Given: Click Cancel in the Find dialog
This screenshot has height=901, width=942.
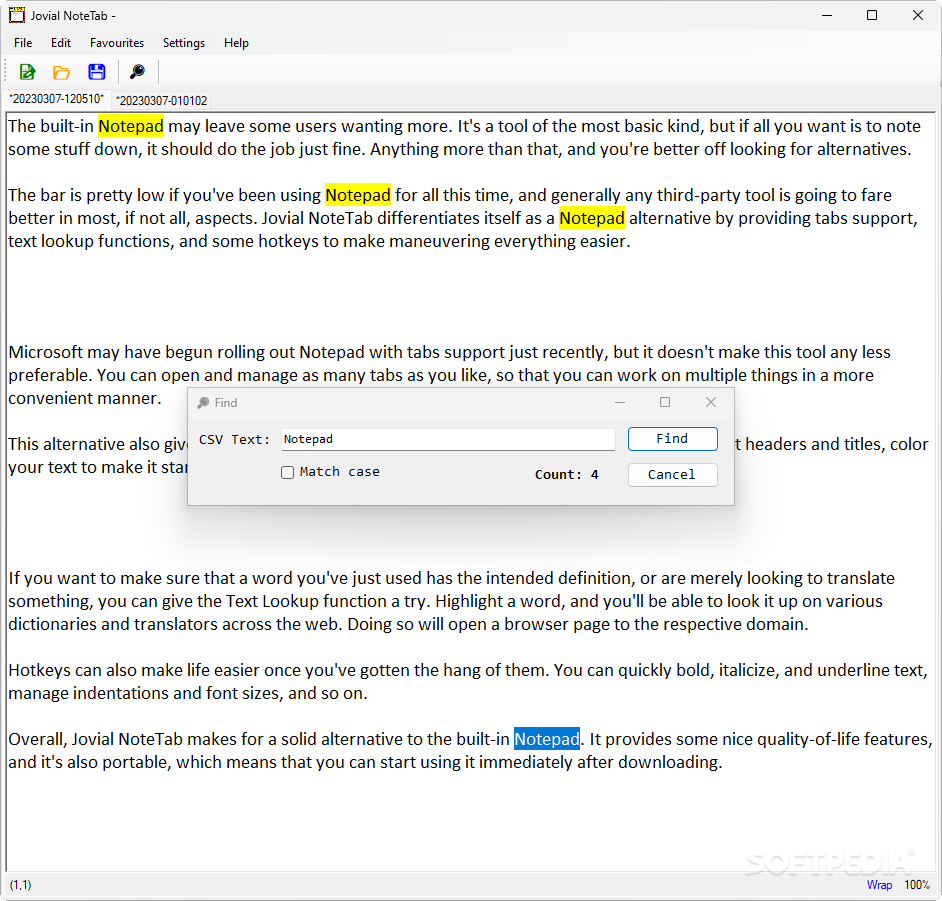Looking at the screenshot, I should (x=672, y=475).
